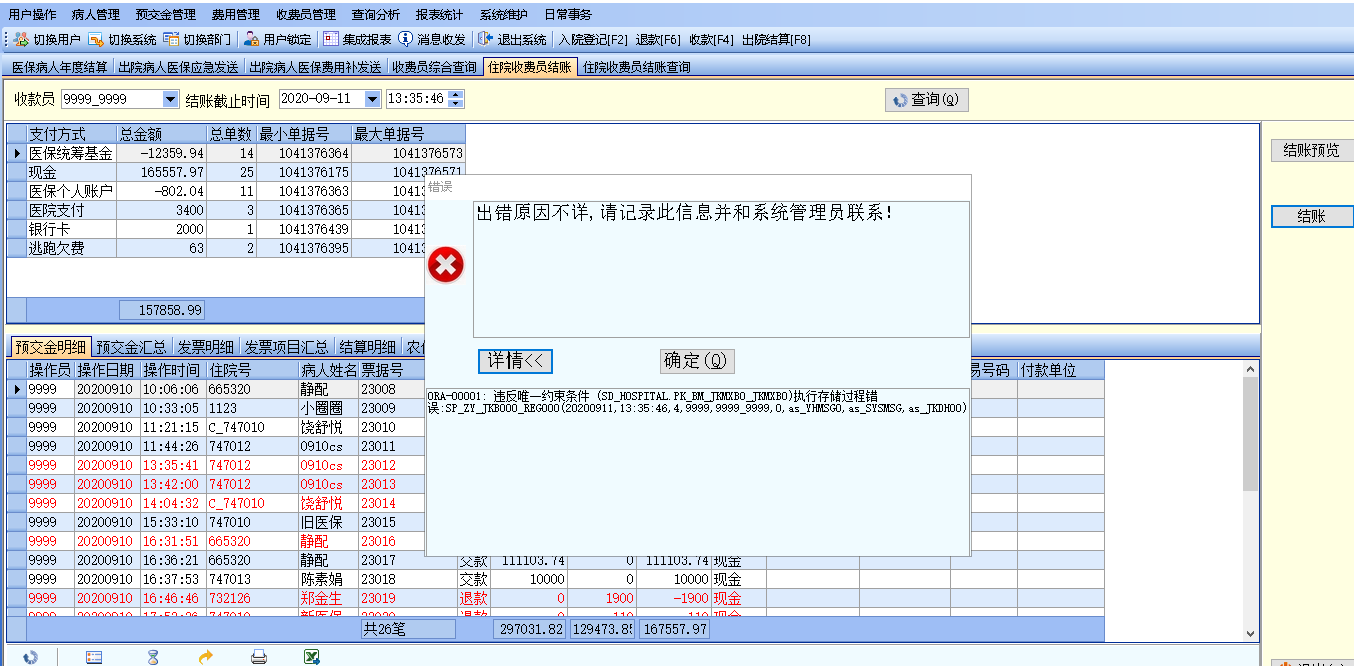This screenshot has width=1354, height=666.
Task: Open the 系统维护 menu
Action: (x=504, y=15)
